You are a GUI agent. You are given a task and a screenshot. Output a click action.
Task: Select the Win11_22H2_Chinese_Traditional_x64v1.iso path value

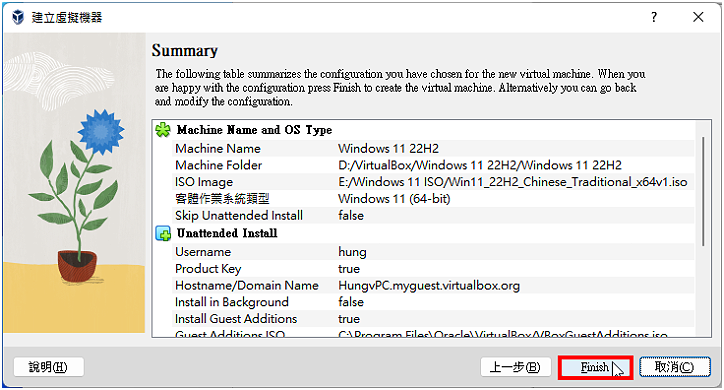click(513, 182)
